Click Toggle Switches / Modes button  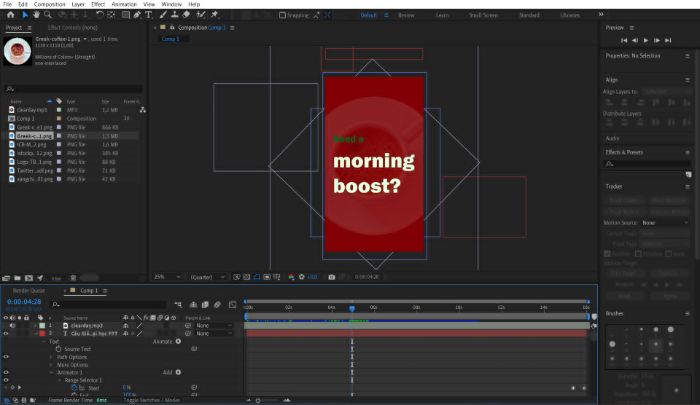pyautogui.click(x=152, y=400)
